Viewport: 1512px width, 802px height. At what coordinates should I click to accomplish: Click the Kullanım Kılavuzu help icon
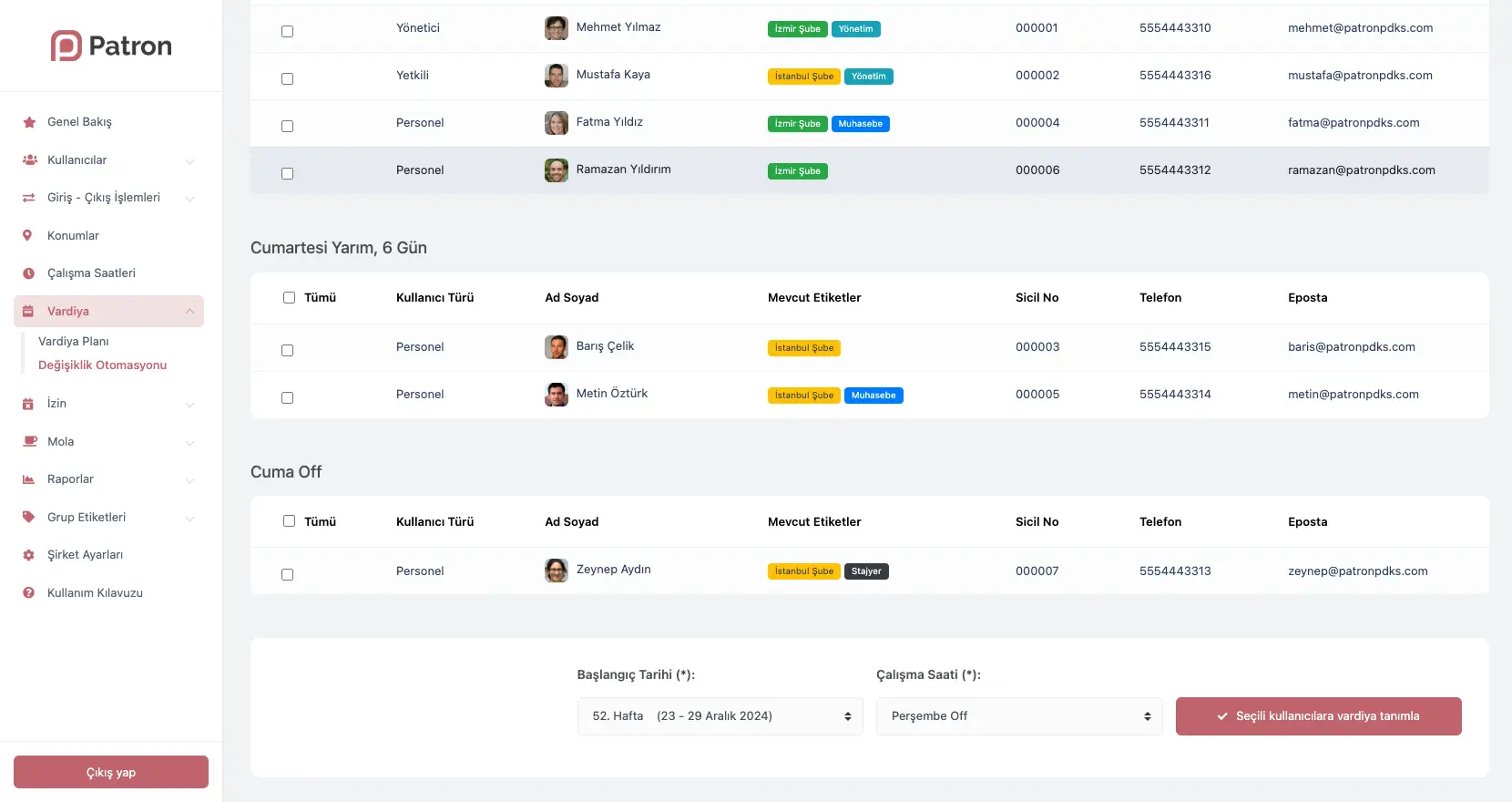tap(29, 593)
